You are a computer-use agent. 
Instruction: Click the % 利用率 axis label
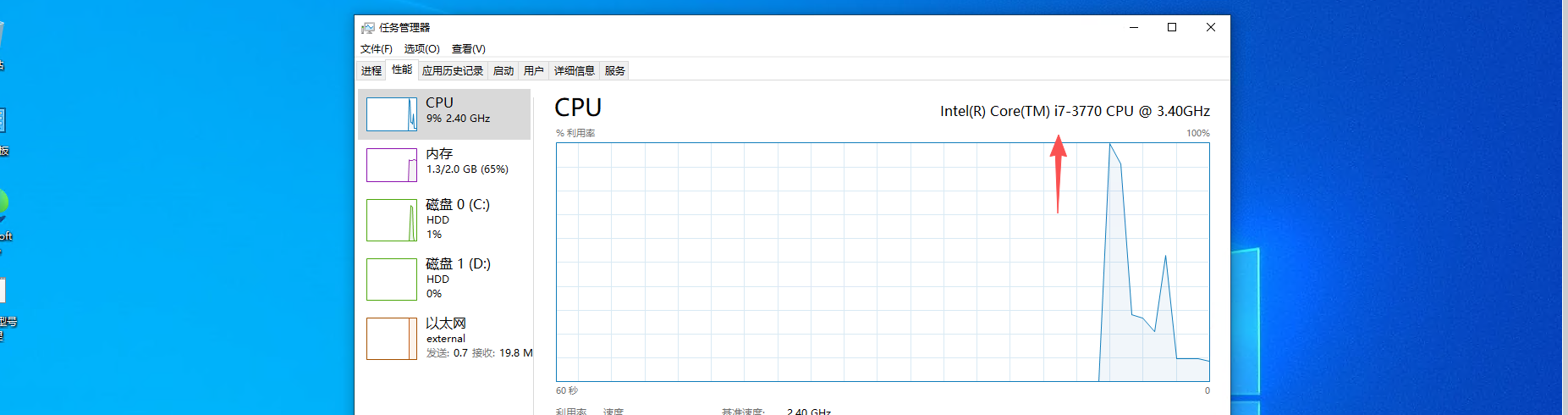pyautogui.click(x=575, y=133)
